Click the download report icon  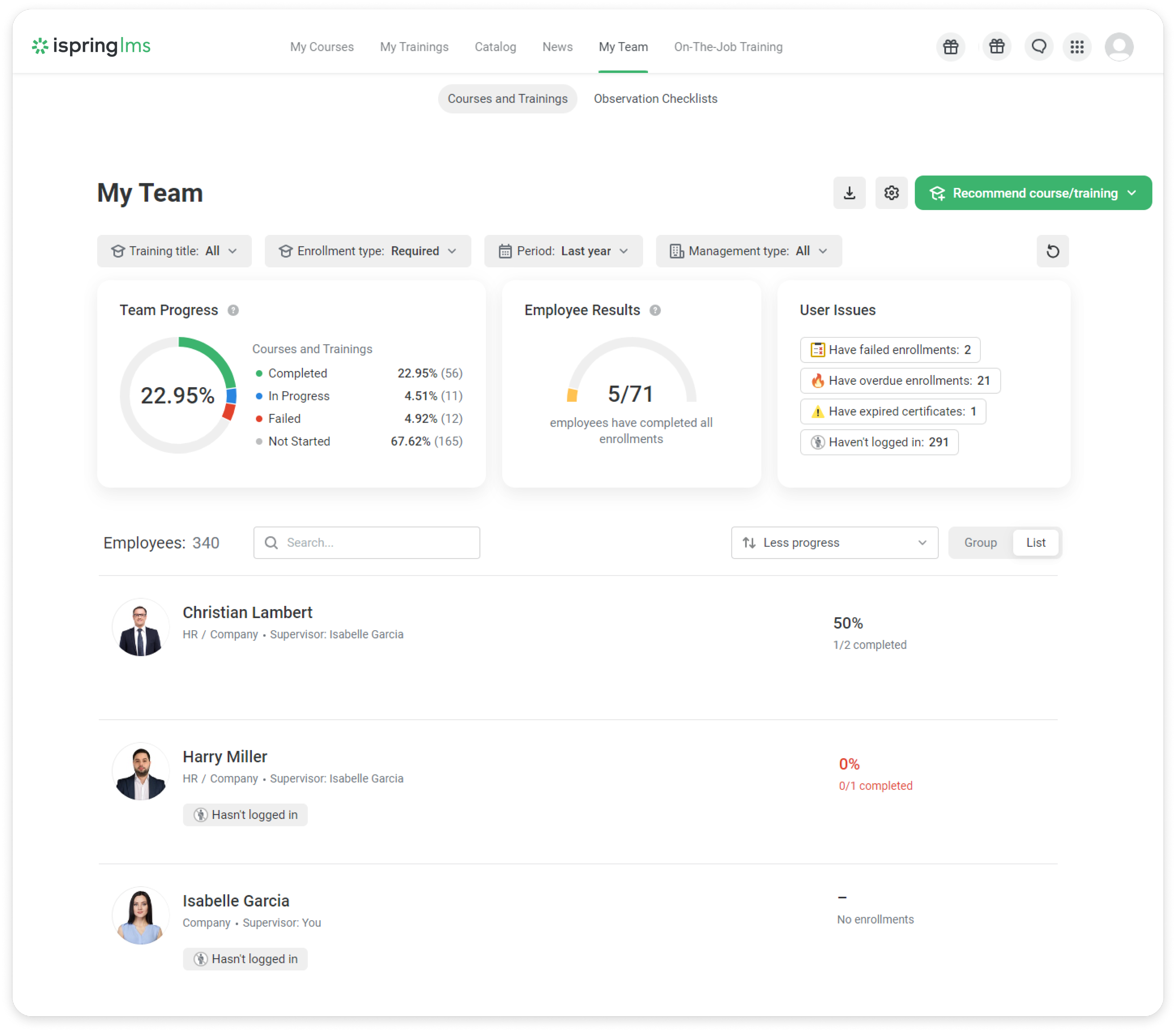click(x=849, y=193)
